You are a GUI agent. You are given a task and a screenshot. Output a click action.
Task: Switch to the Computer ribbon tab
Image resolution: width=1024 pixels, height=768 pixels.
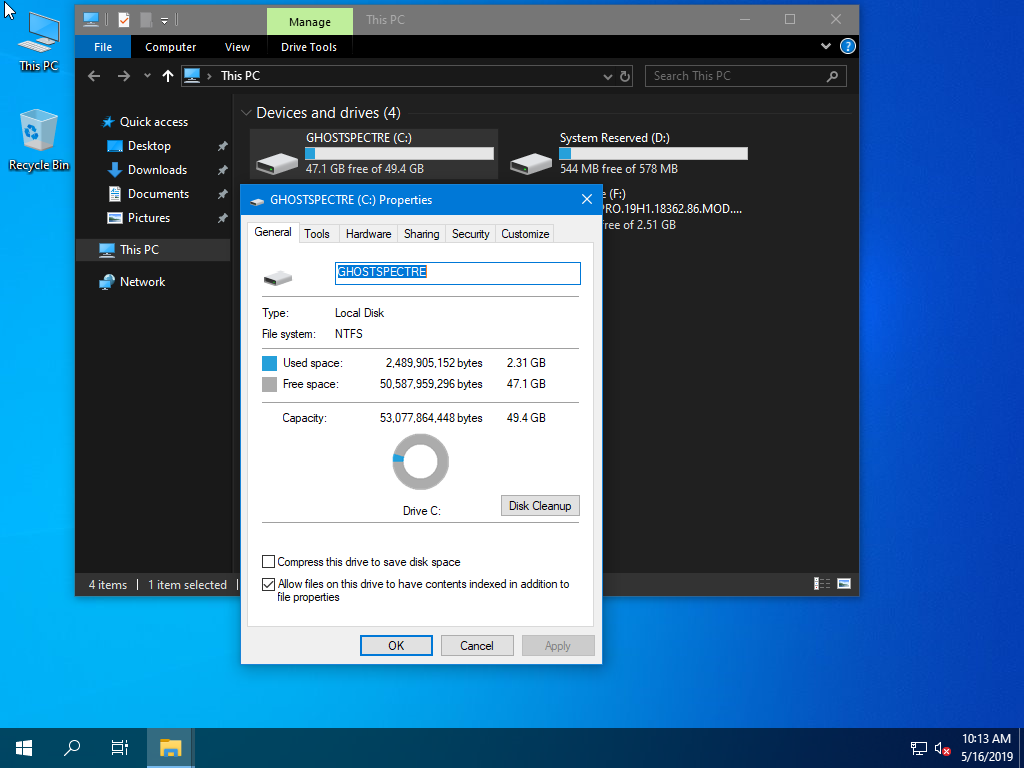pos(170,47)
